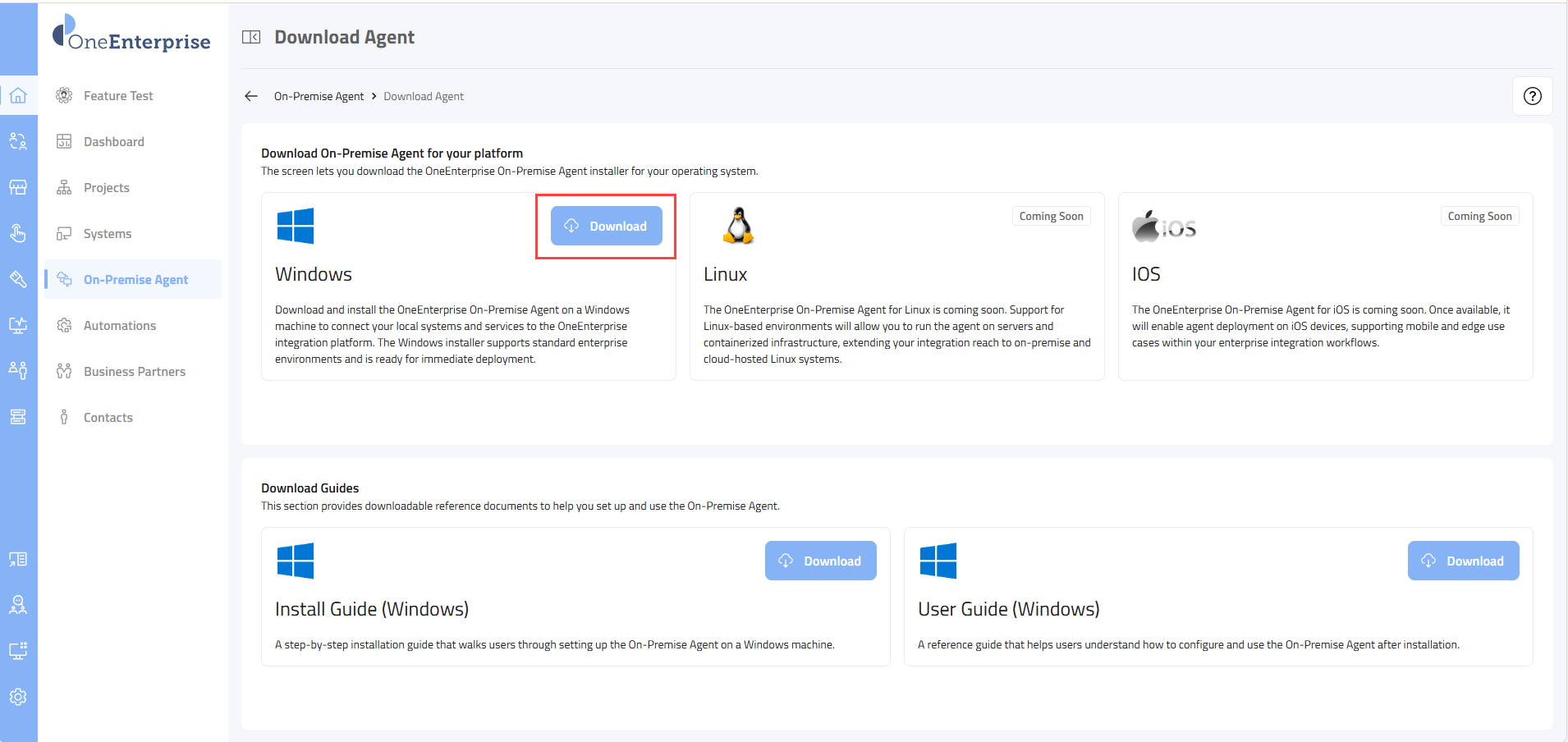Click the storefront icon in left rail

pos(18,187)
